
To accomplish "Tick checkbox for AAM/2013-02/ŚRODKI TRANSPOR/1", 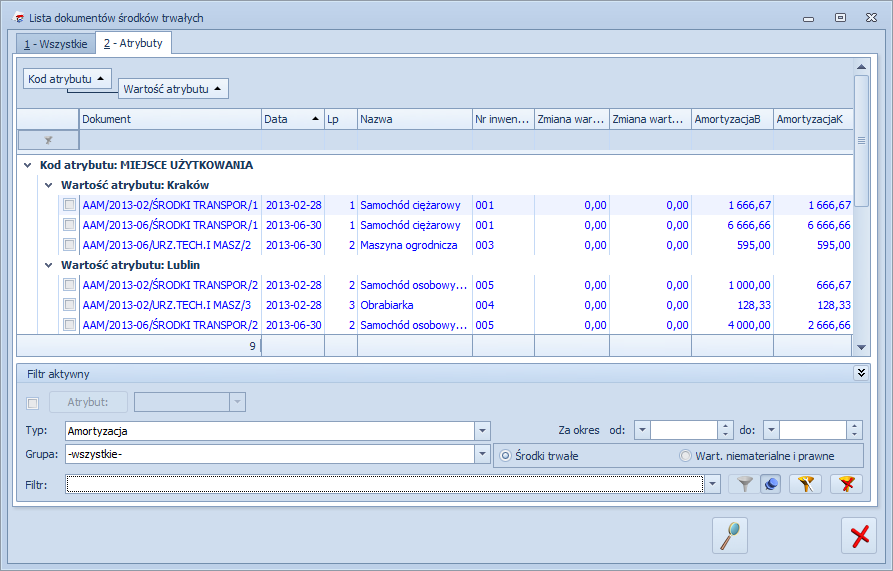I will [x=69, y=204].
